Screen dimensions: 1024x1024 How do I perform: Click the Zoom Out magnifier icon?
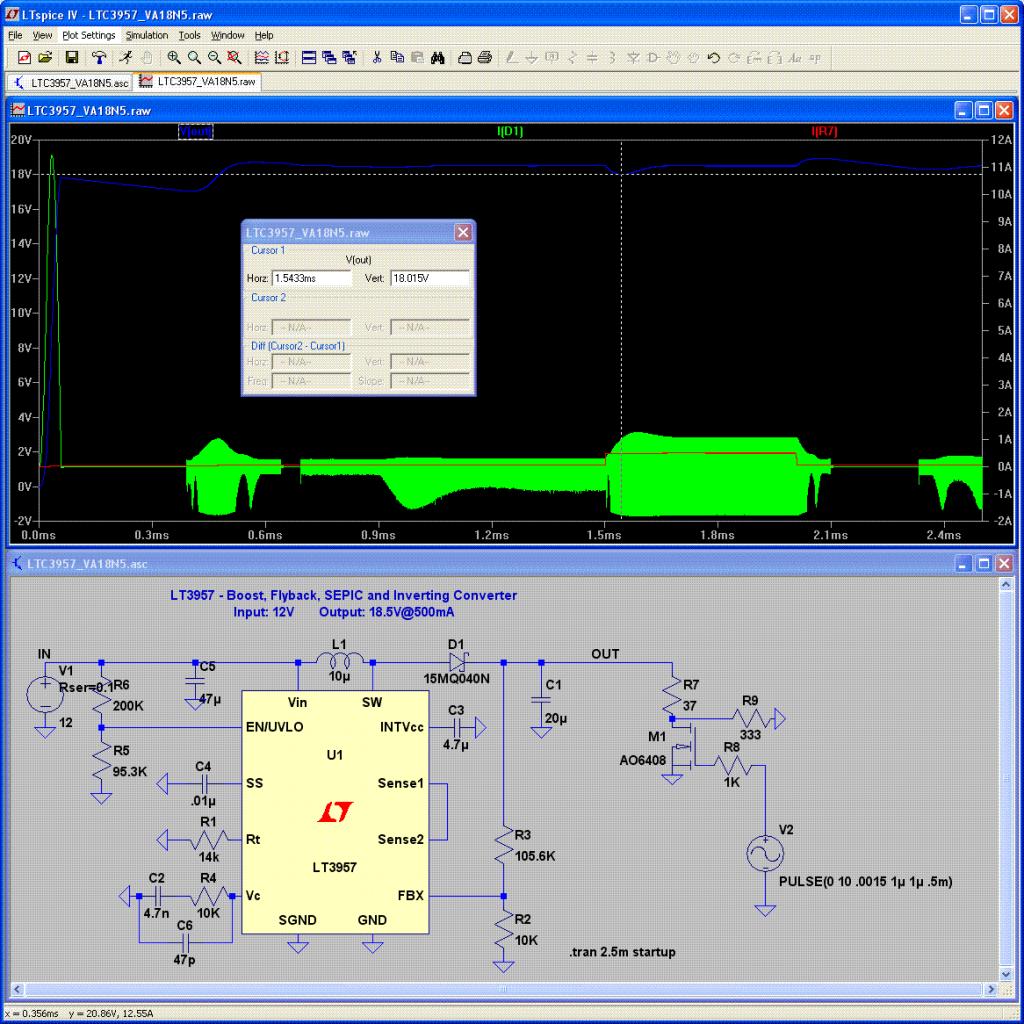pyautogui.click(x=214, y=57)
